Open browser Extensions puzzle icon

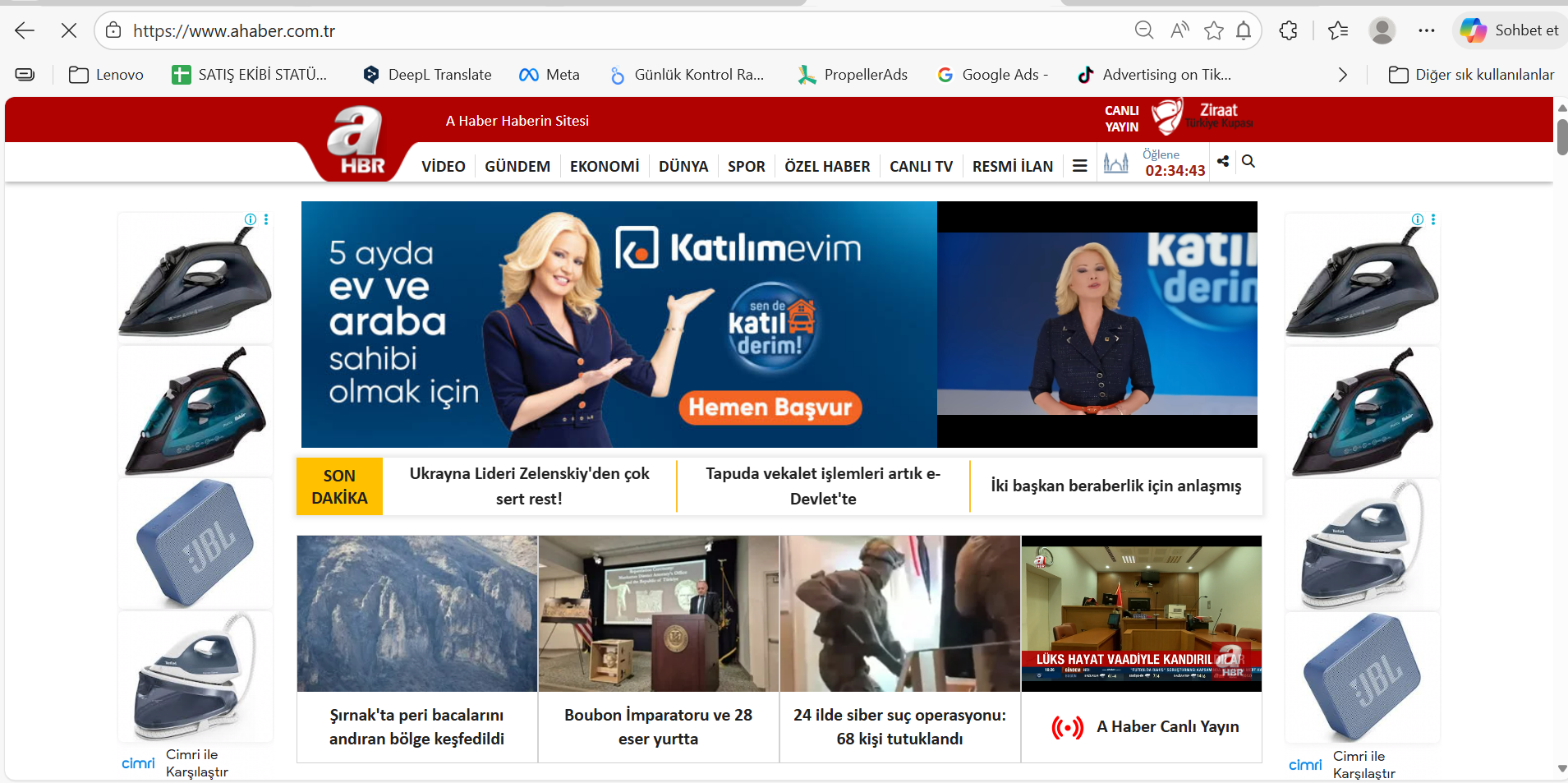coord(1288,30)
